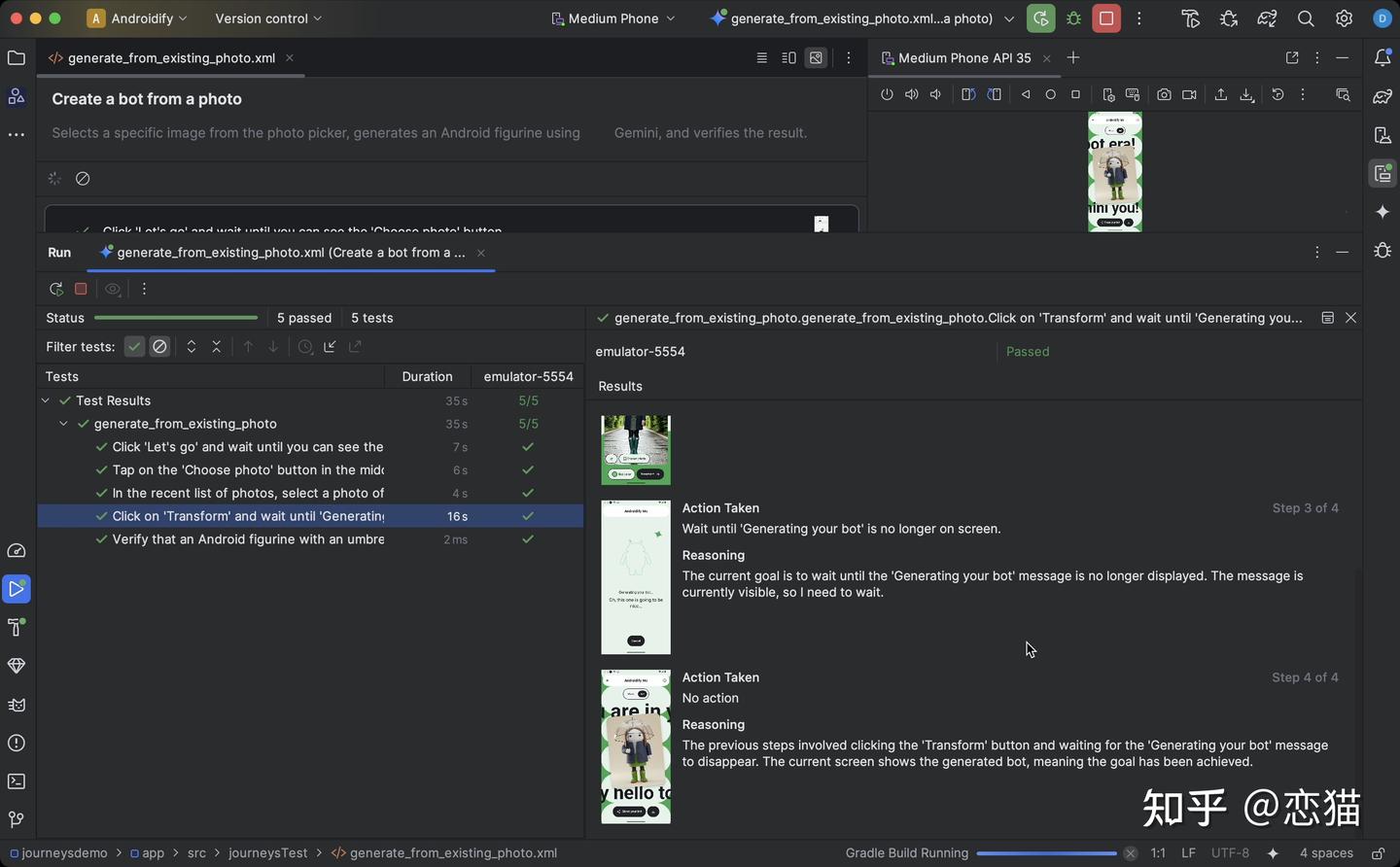Open Device Manager from the right sidebar
The image size is (1400, 867).
[x=1382, y=135]
